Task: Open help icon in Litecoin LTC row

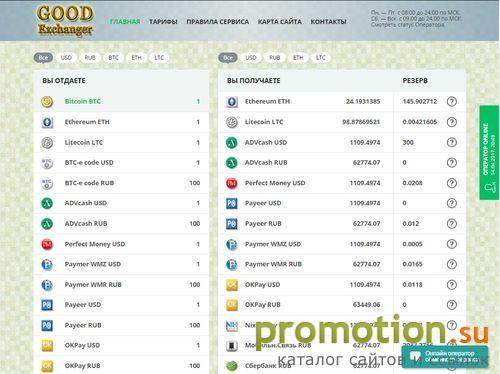Action: click(452, 122)
